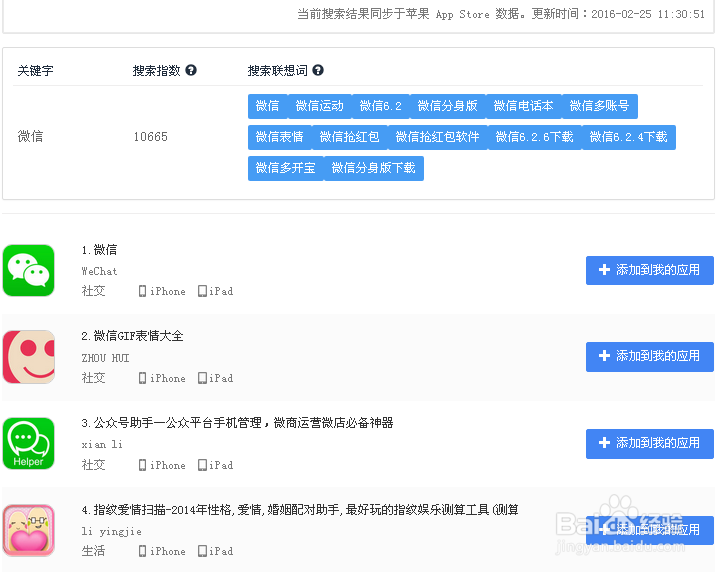
Task: Open the 指纹爱情扫描 heart app icon
Action: [29, 530]
